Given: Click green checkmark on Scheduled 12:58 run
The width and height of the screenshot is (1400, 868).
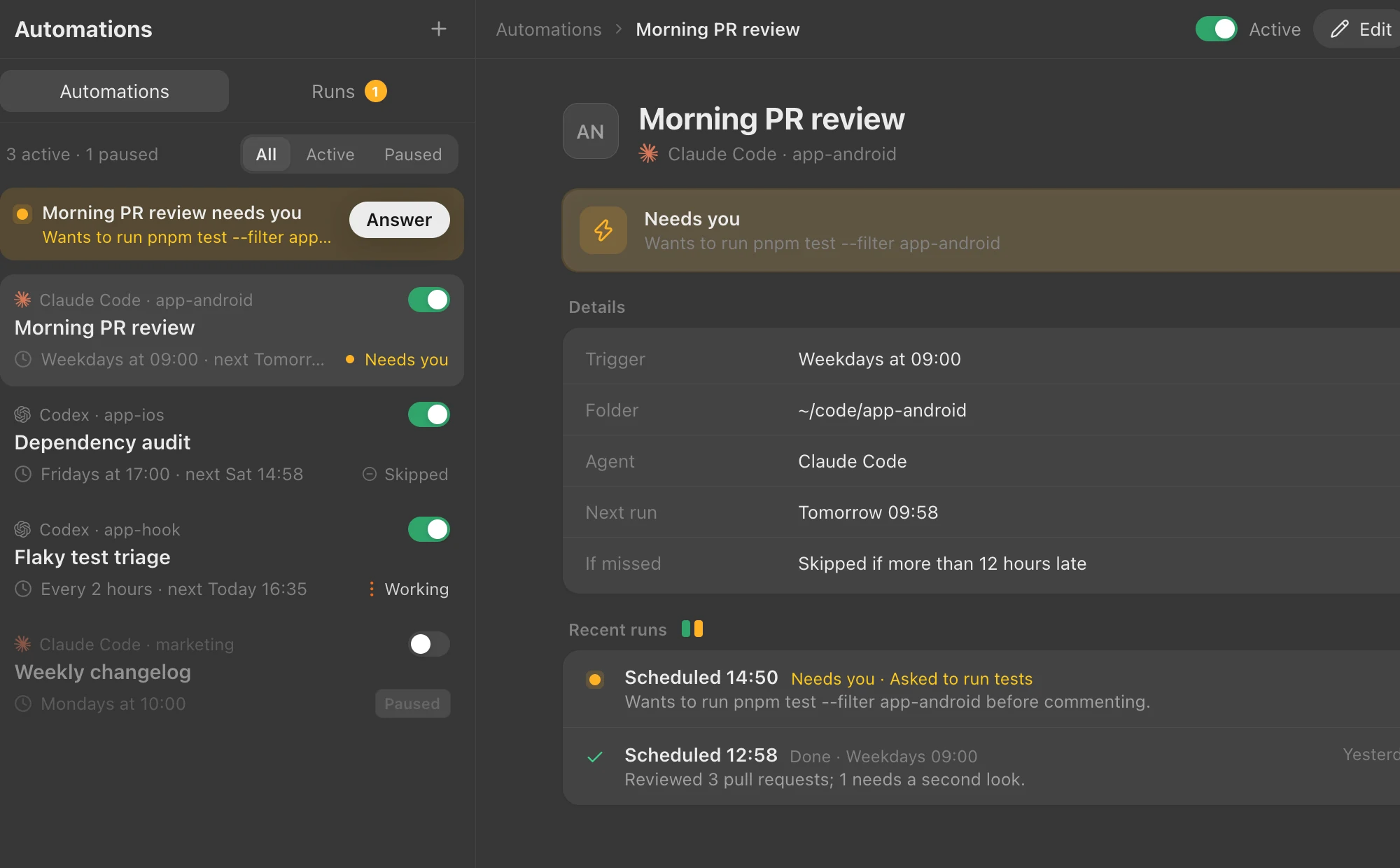Looking at the screenshot, I should click(595, 757).
